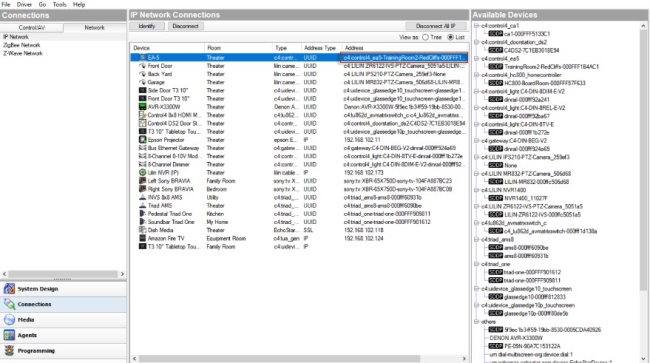Collapse the c4:uidevice_glassedge10_touchscreen node
The width and height of the screenshot is (650, 363).
477,288
